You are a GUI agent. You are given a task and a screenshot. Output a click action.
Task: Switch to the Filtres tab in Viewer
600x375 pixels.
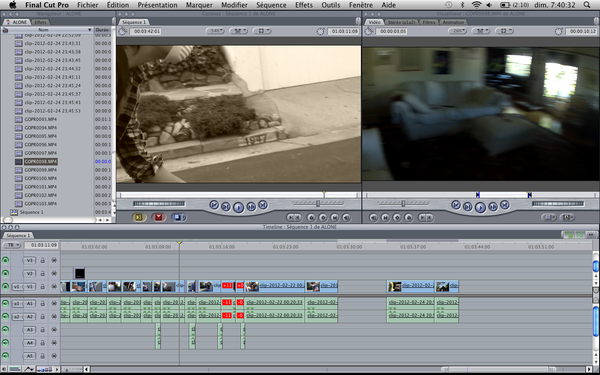429,22
